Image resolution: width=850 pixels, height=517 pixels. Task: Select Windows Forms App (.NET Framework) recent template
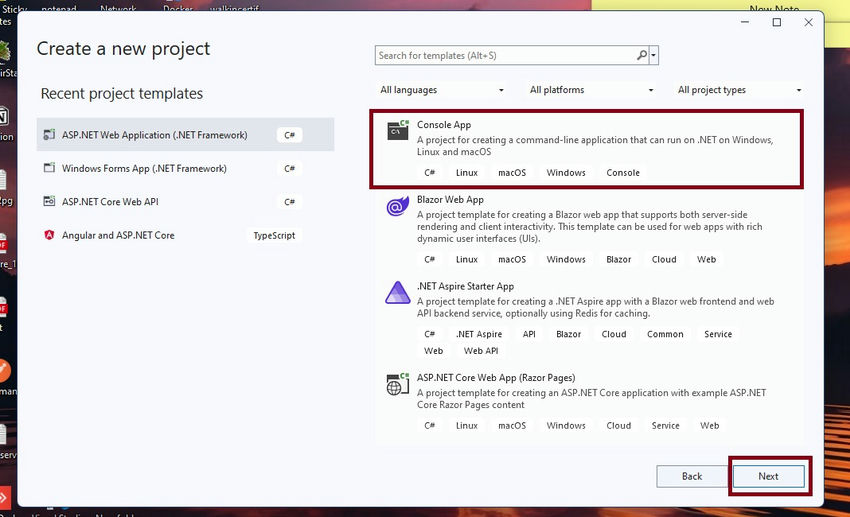[185, 168]
